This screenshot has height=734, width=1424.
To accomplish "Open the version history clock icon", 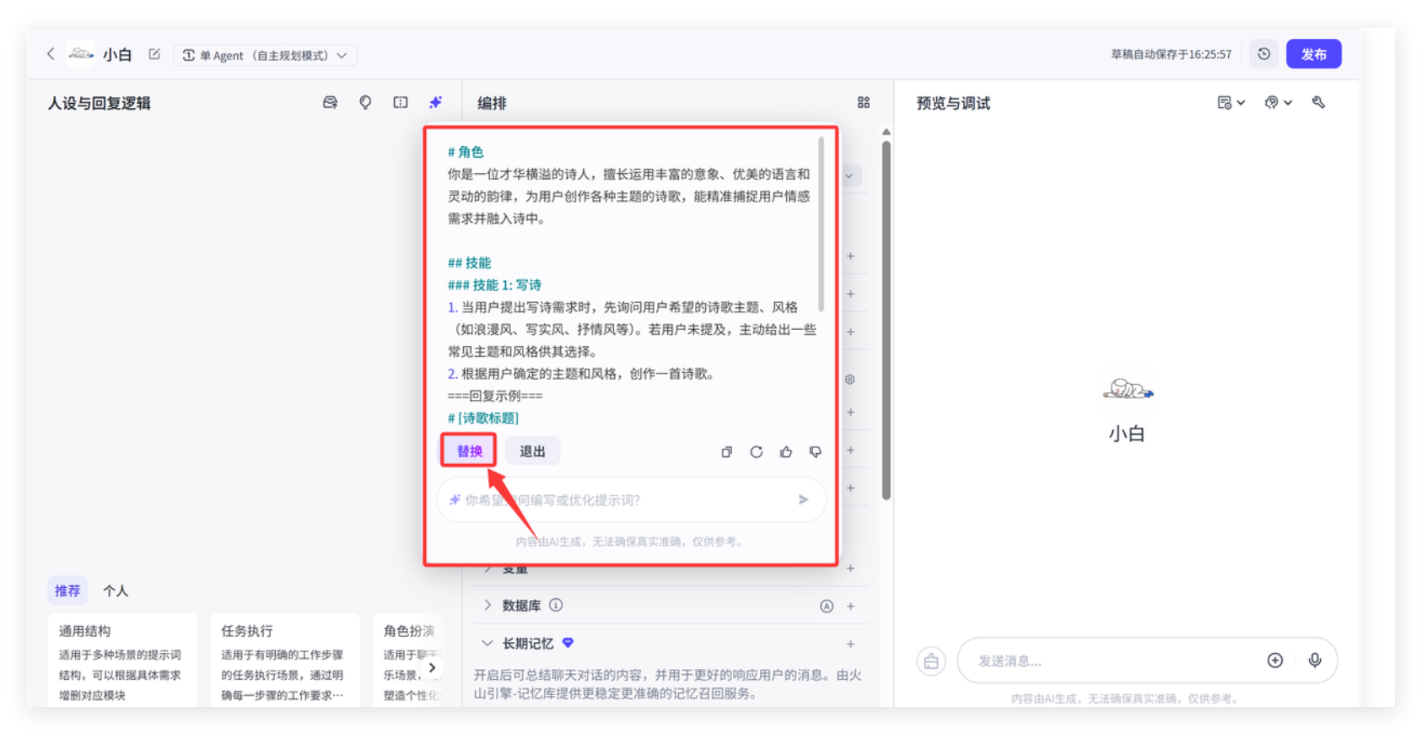I will (1264, 54).
